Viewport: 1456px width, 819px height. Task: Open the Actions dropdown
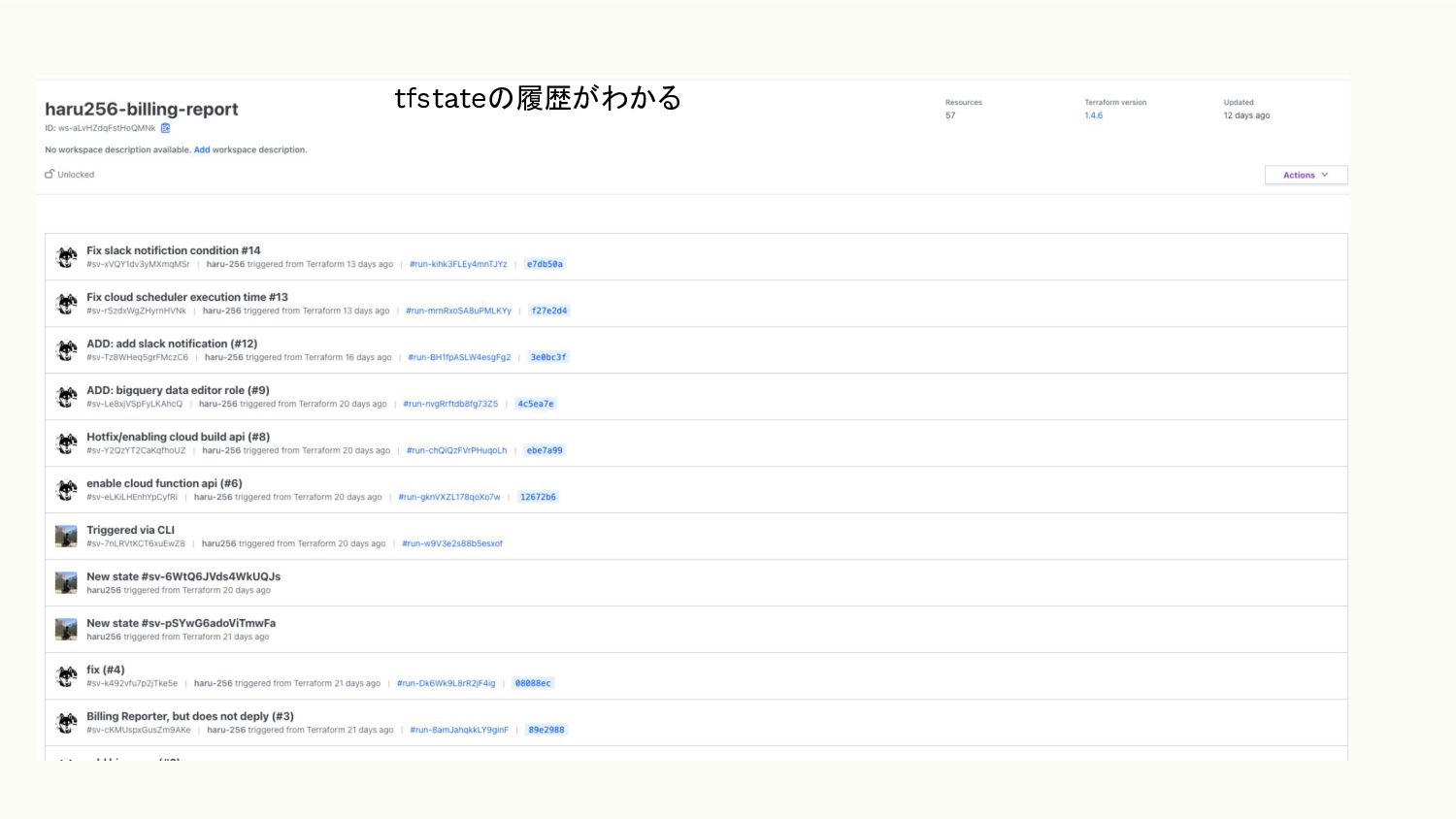(x=1306, y=176)
